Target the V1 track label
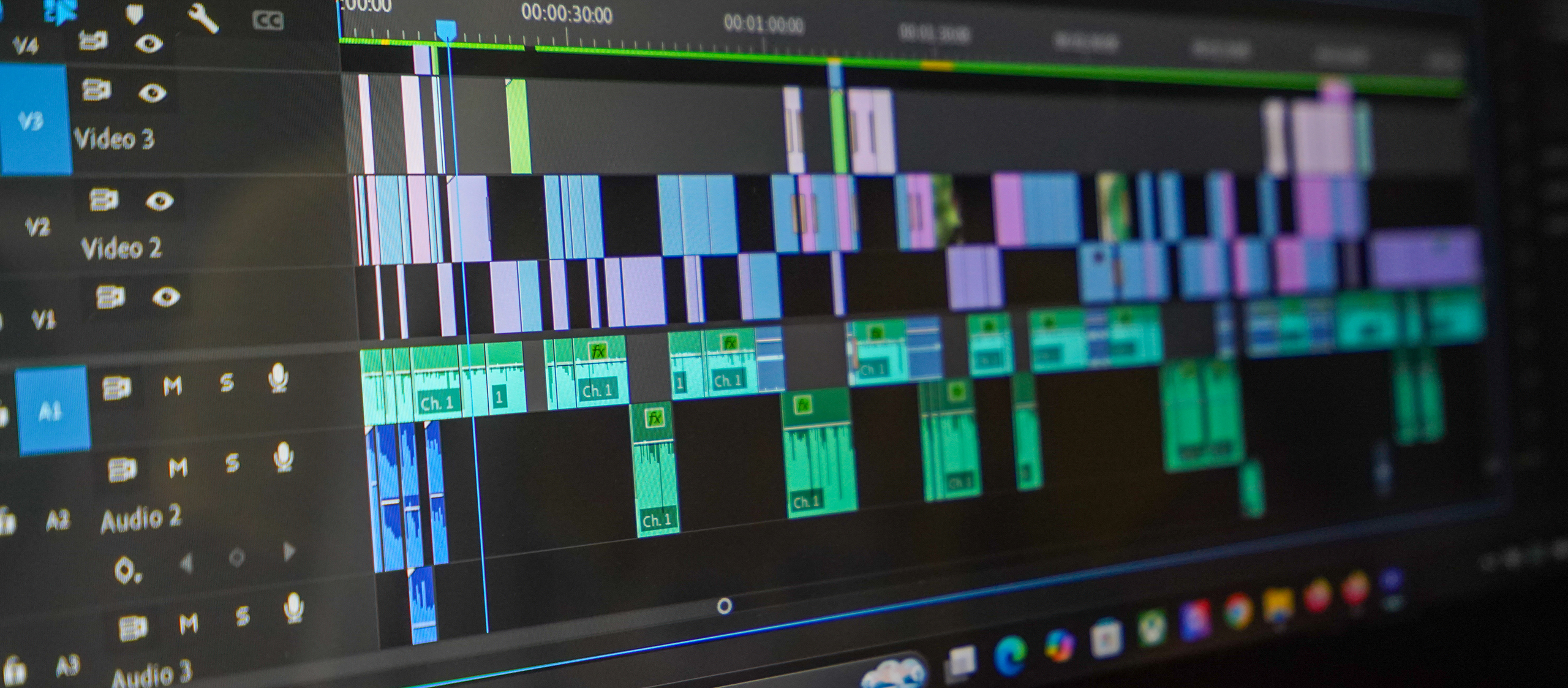The width and height of the screenshot is (1568, 688). pos(44,320)
